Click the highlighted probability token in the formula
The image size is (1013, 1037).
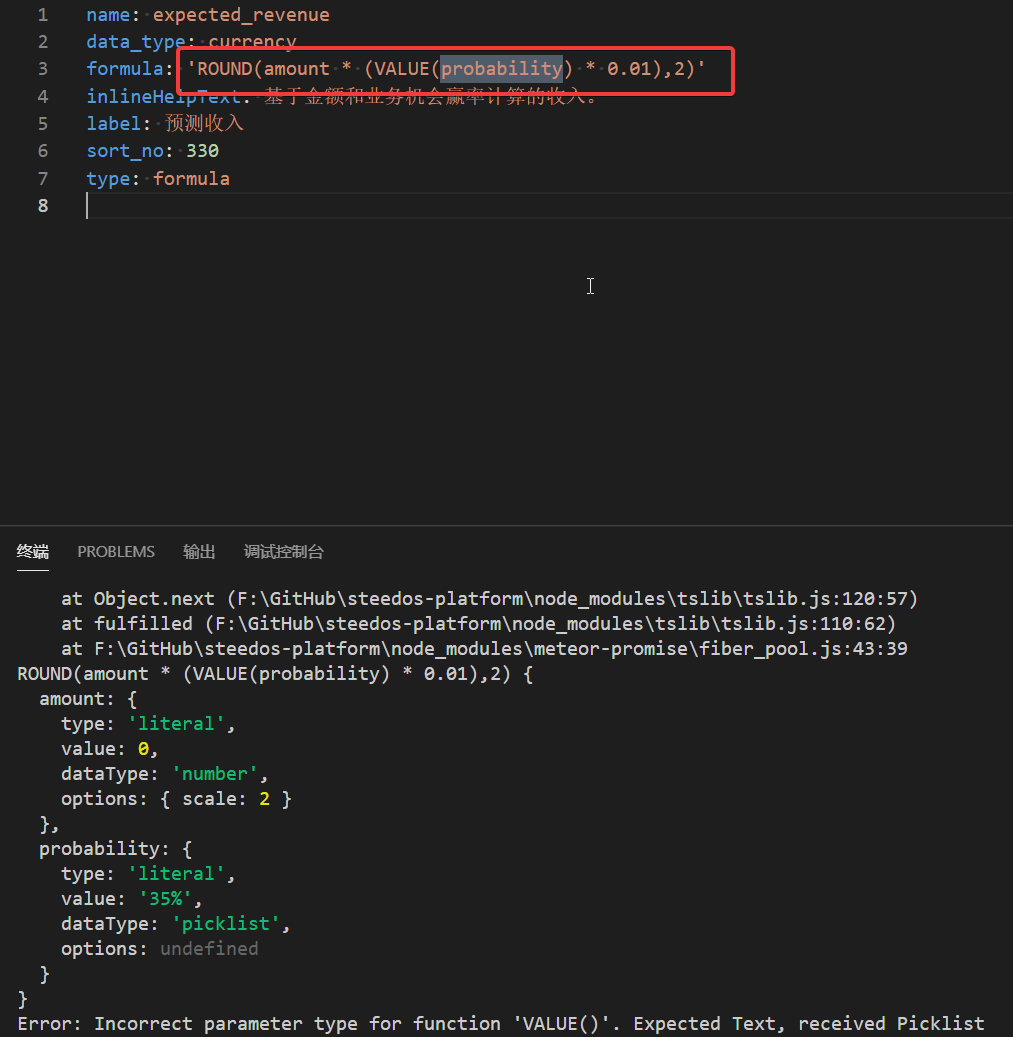point(500,68)
